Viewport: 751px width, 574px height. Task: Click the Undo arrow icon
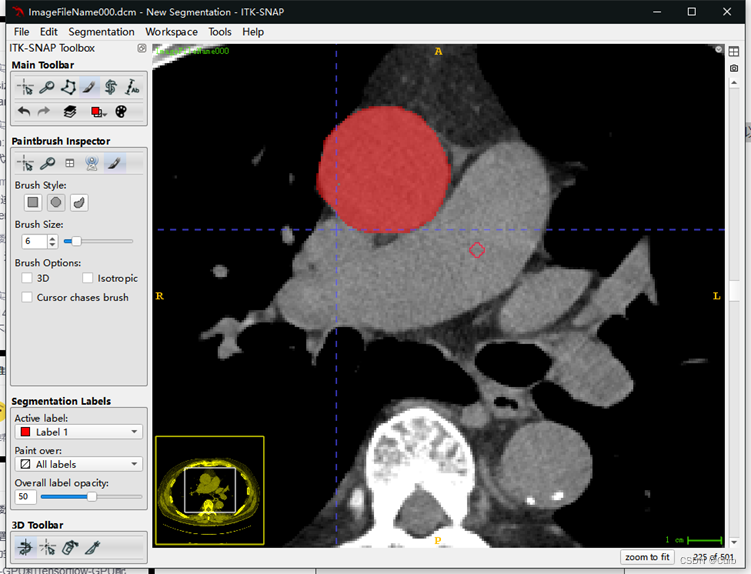click(x=24, y=112)
